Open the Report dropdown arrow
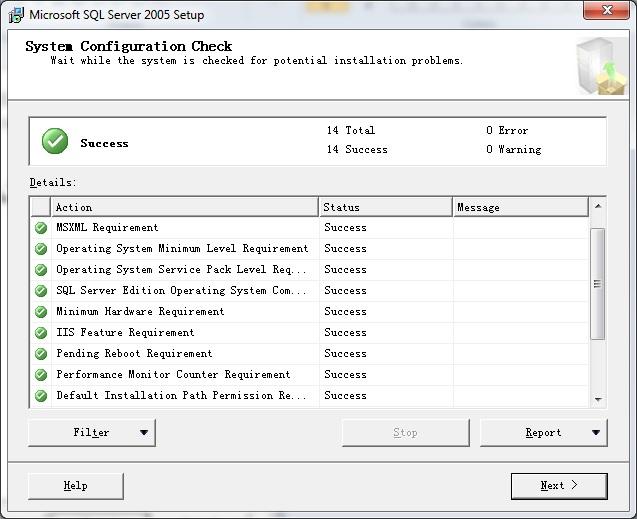Screen dimensions: 637x519 [x=596, y=433]
